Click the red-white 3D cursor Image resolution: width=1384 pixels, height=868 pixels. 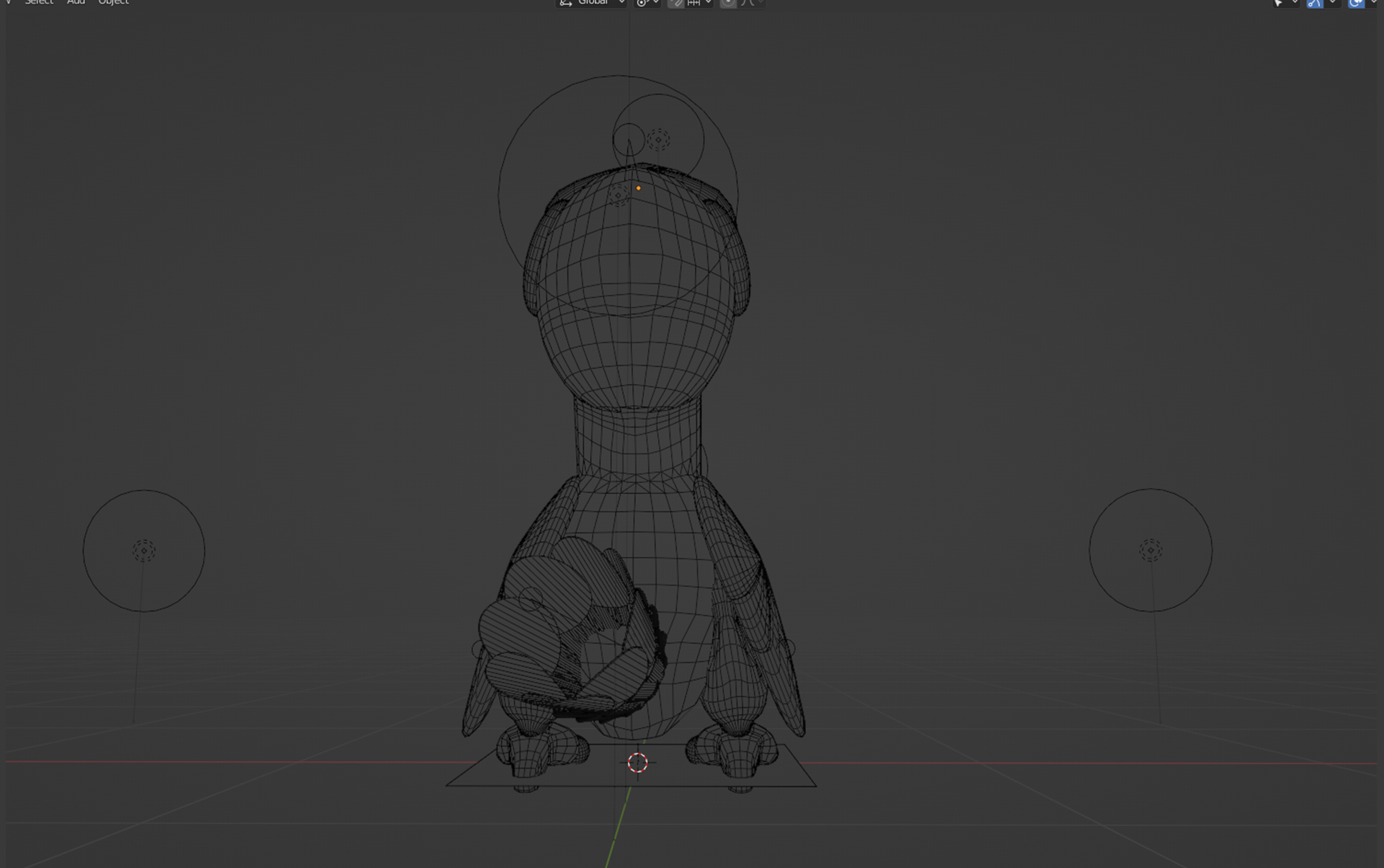638,762
